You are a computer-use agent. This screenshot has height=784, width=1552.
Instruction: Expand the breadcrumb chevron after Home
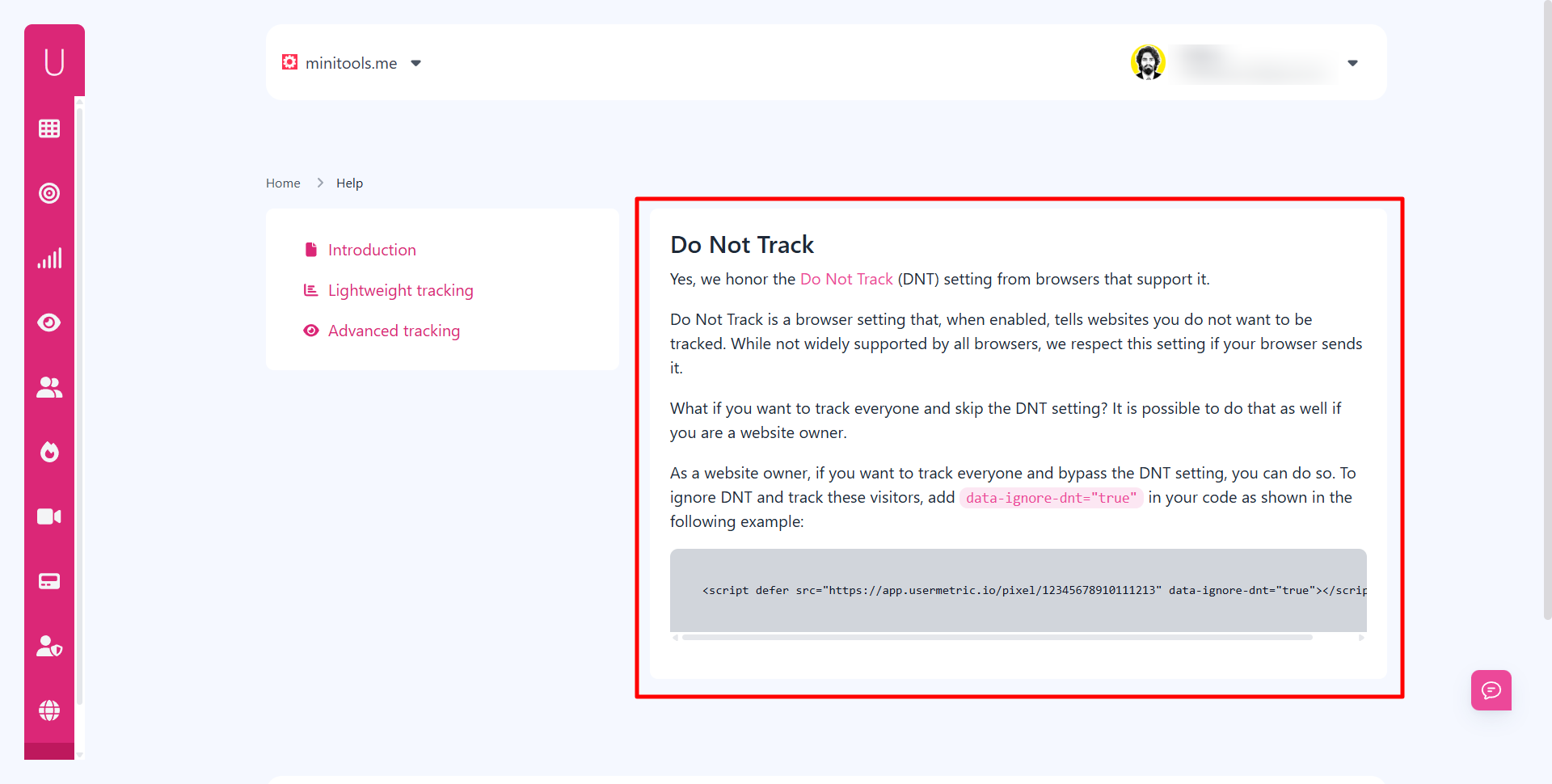pyautogui.click(x=320, y=183)
